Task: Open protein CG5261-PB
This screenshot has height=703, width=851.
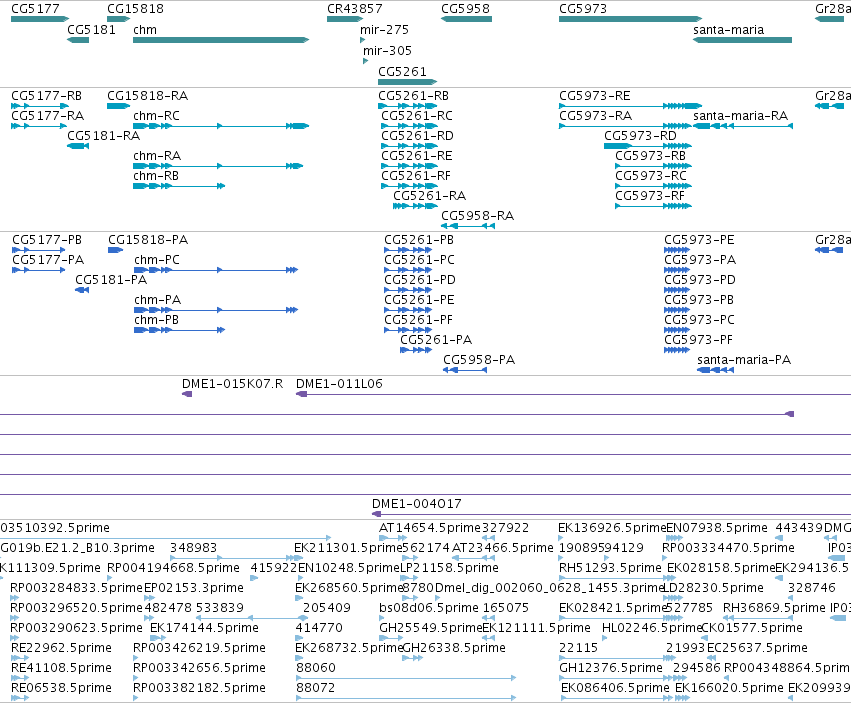Action: tap(419, 240)
